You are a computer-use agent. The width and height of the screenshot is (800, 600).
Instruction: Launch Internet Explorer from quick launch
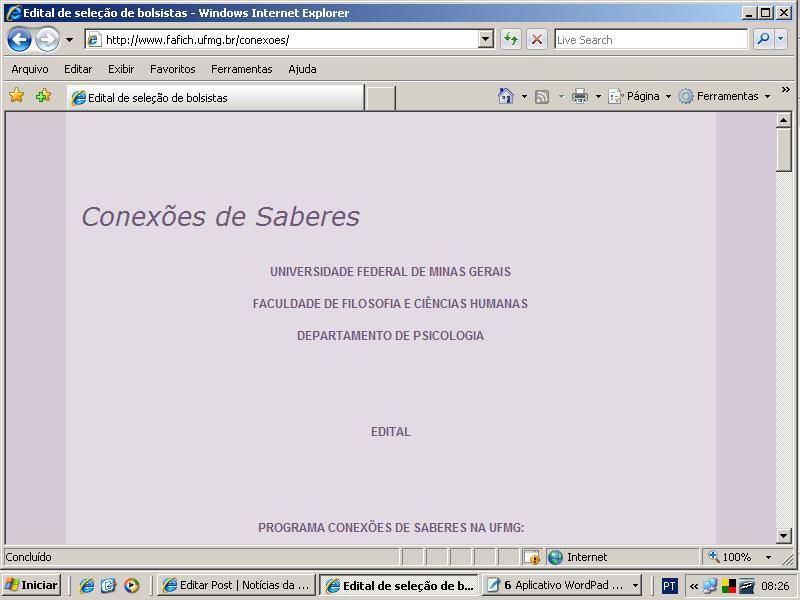tap(87, 585)
